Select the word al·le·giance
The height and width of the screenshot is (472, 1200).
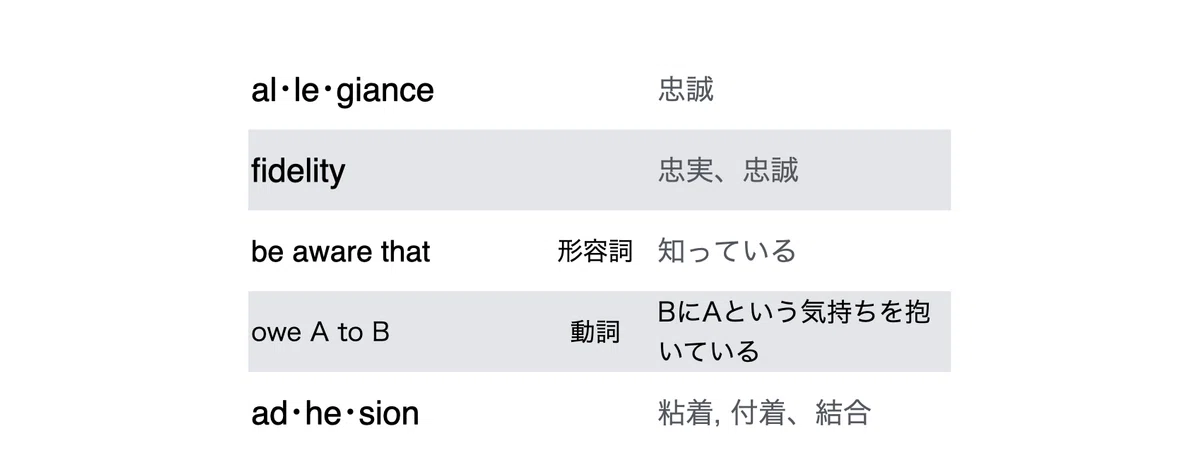342,91
